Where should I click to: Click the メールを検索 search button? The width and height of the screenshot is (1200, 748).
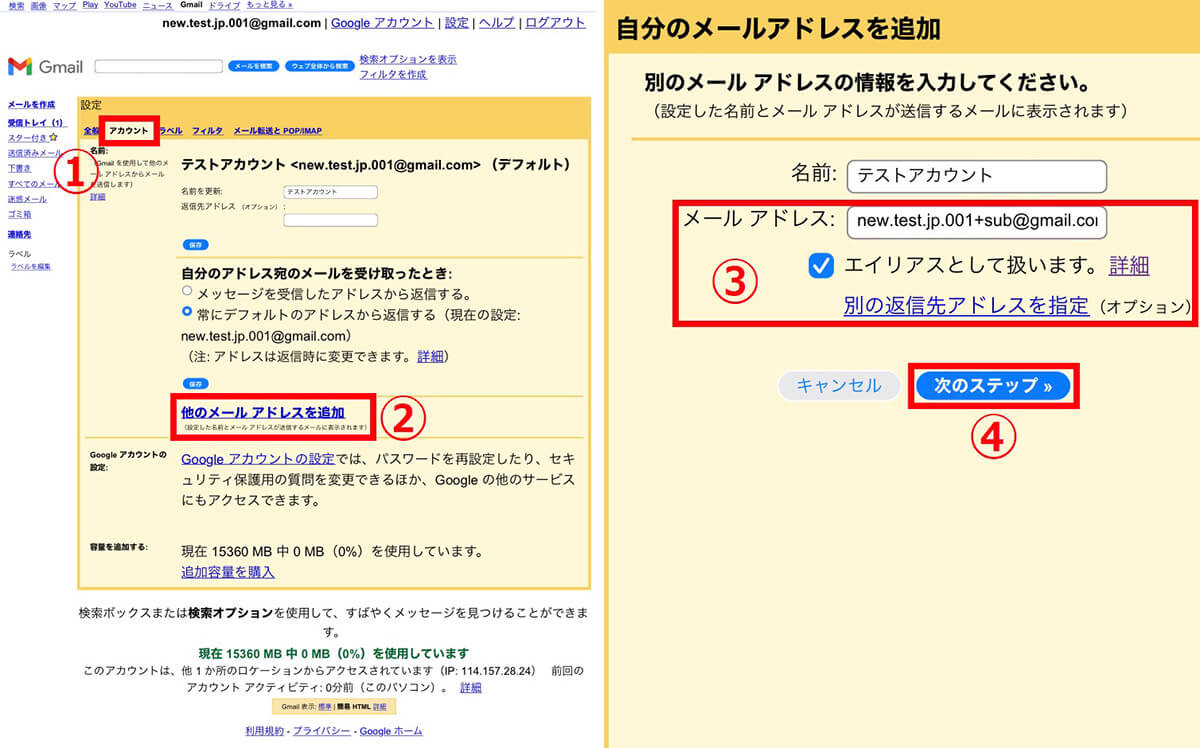coord(253,66)
